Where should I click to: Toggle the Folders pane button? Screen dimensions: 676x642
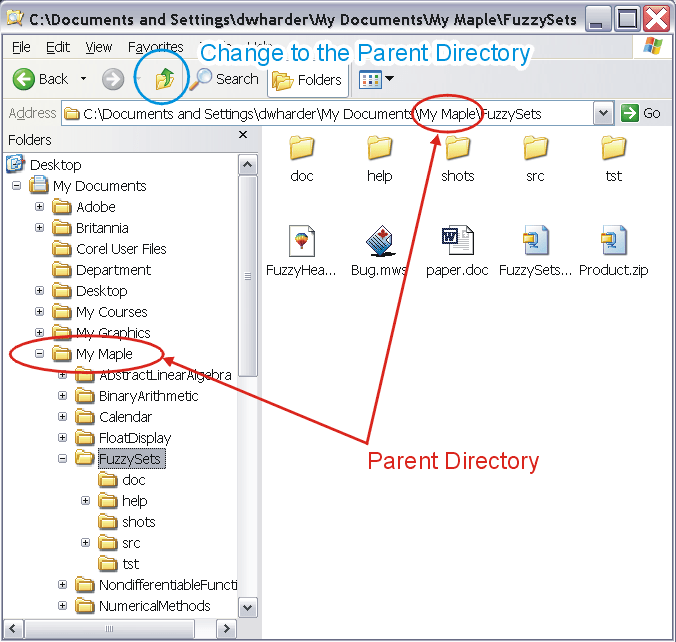(x=307, y=80)
